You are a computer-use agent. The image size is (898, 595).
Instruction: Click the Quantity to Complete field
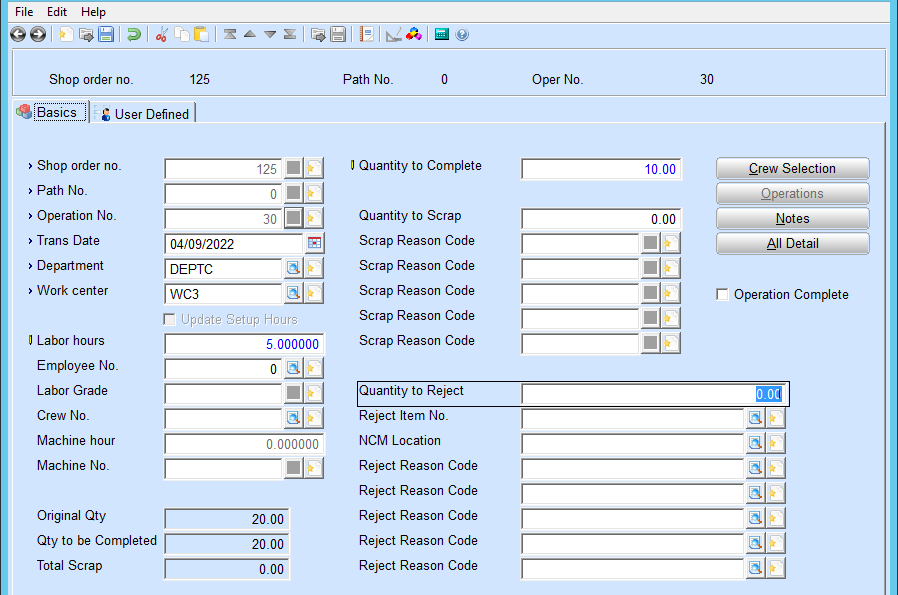point(601,169)
